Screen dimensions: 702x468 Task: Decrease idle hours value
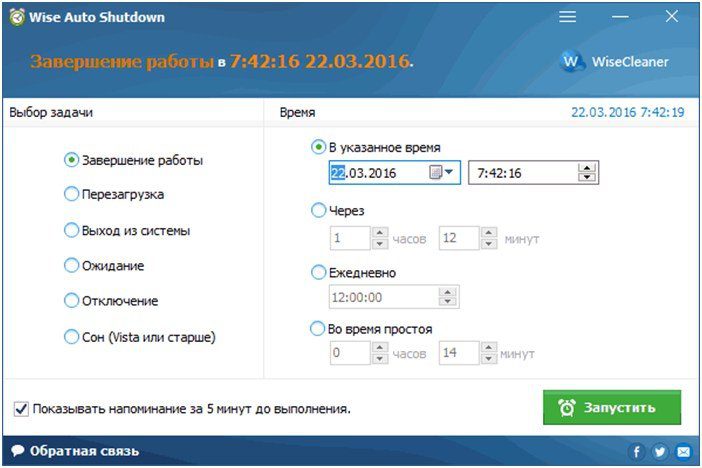click(380, 358)
